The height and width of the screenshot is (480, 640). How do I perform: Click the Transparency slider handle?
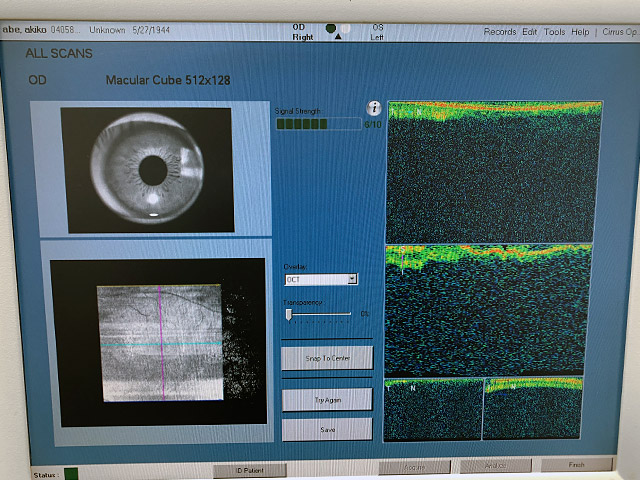point(289,314)
